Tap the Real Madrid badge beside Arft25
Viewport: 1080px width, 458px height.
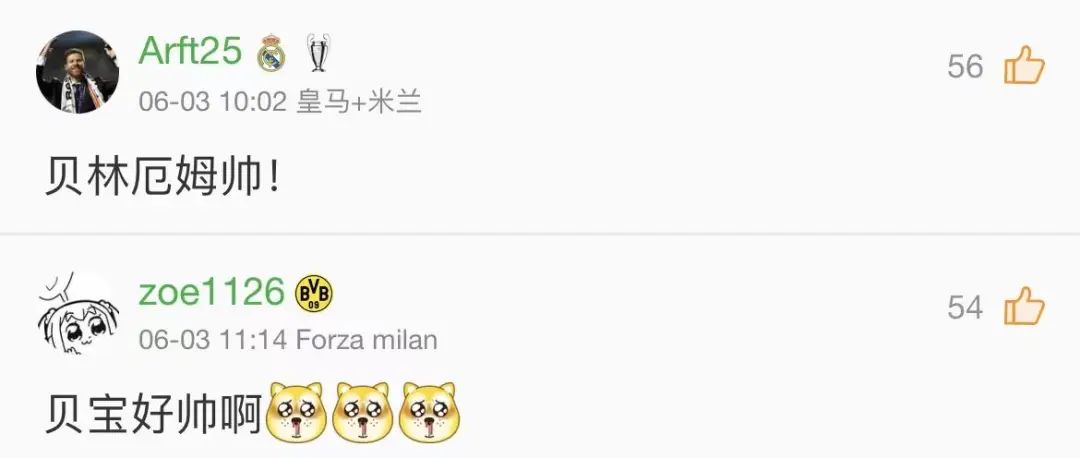tap(271, 52)
